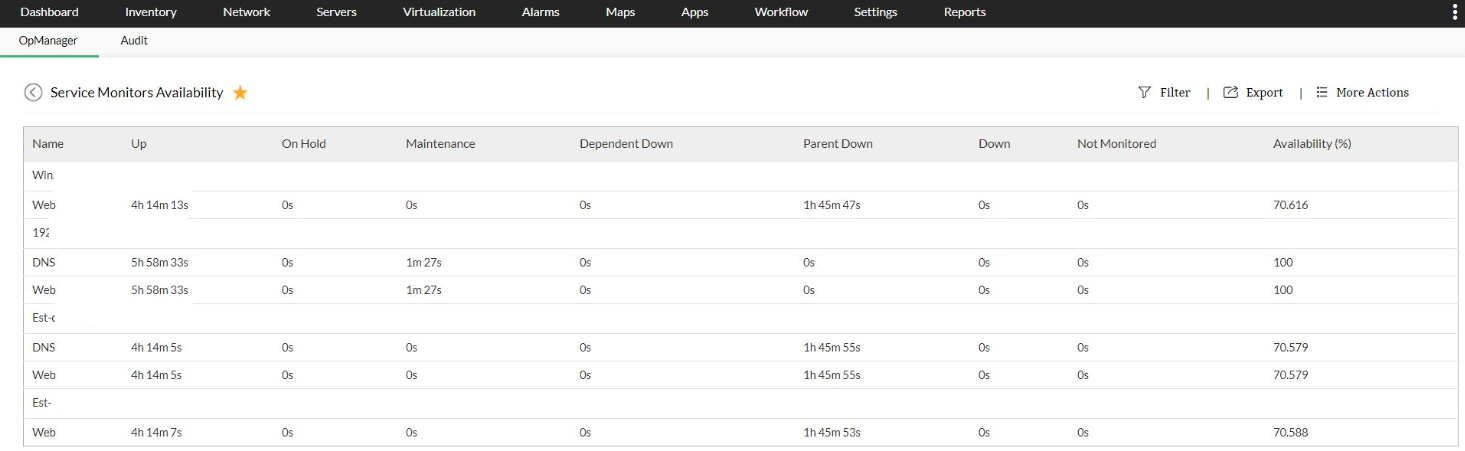
Task: Toggle the favorite star icon
Action: [x=240, y=93]
